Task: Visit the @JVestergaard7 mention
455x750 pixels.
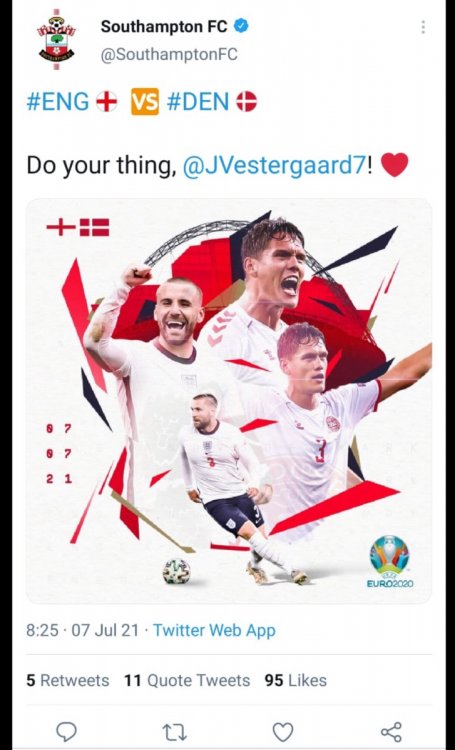Action: tap(275, 165)
